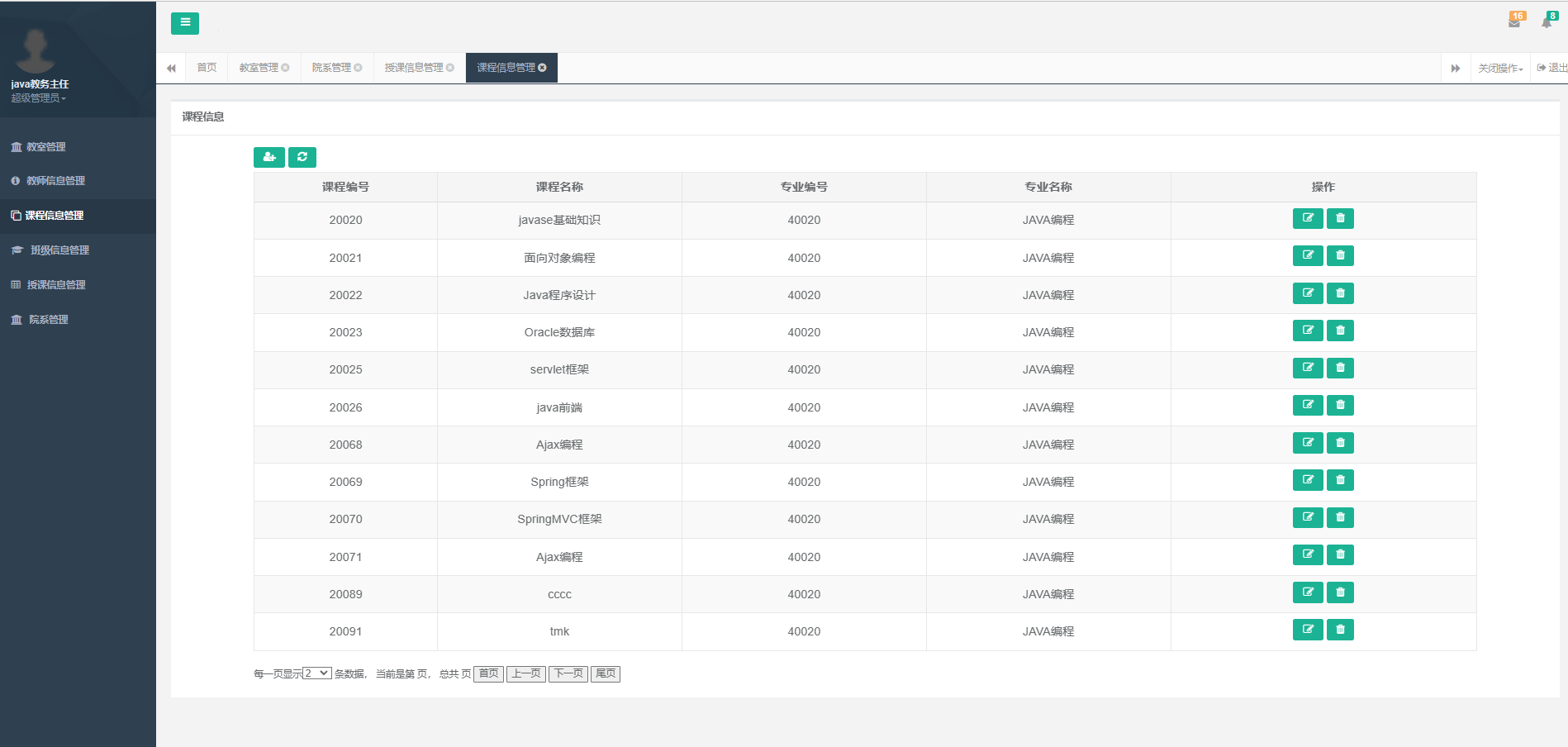Close the 教室管理 tab
The width and height of the screenshot is (1568, 747).
[285, 68]
